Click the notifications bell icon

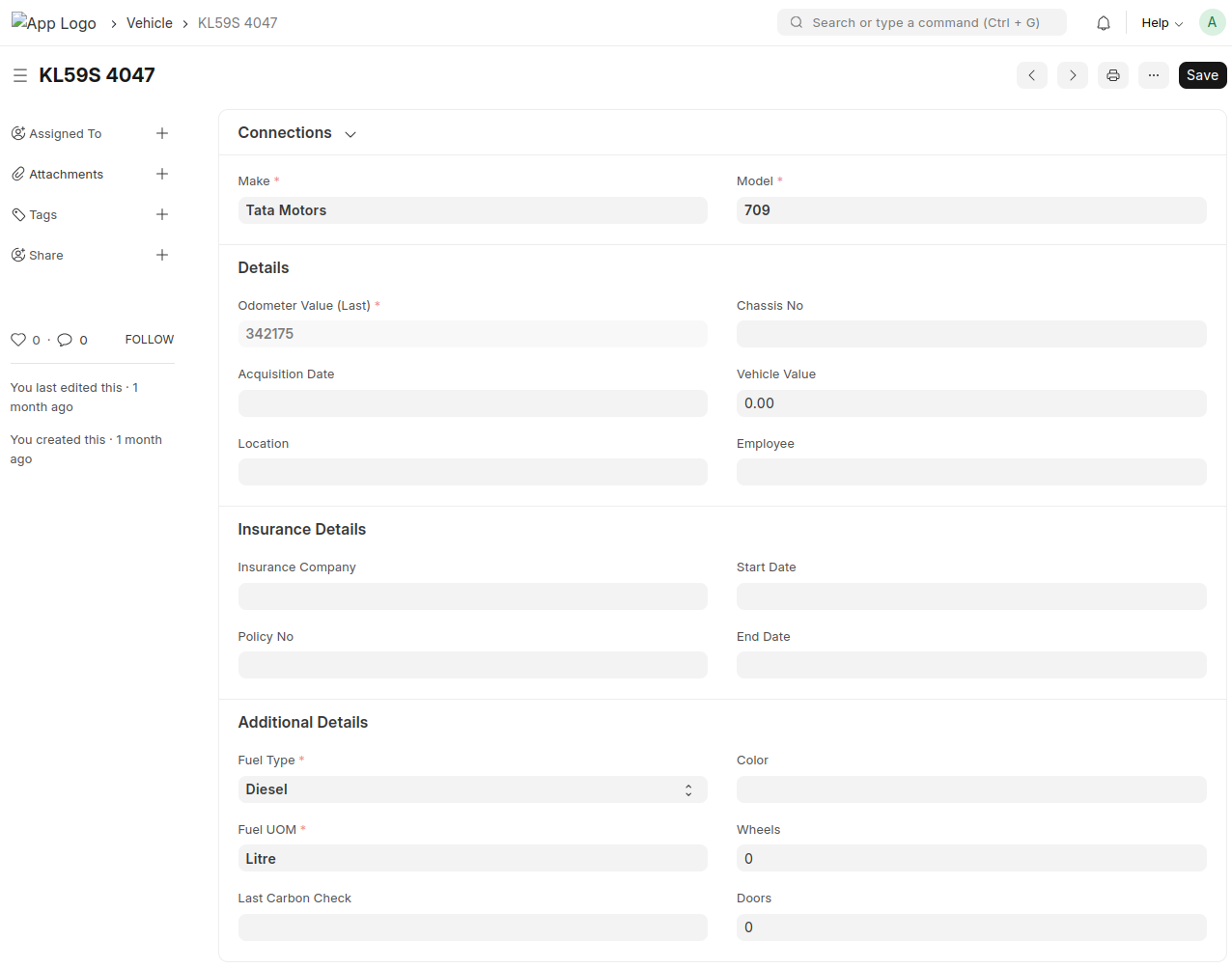[1103, 23]
